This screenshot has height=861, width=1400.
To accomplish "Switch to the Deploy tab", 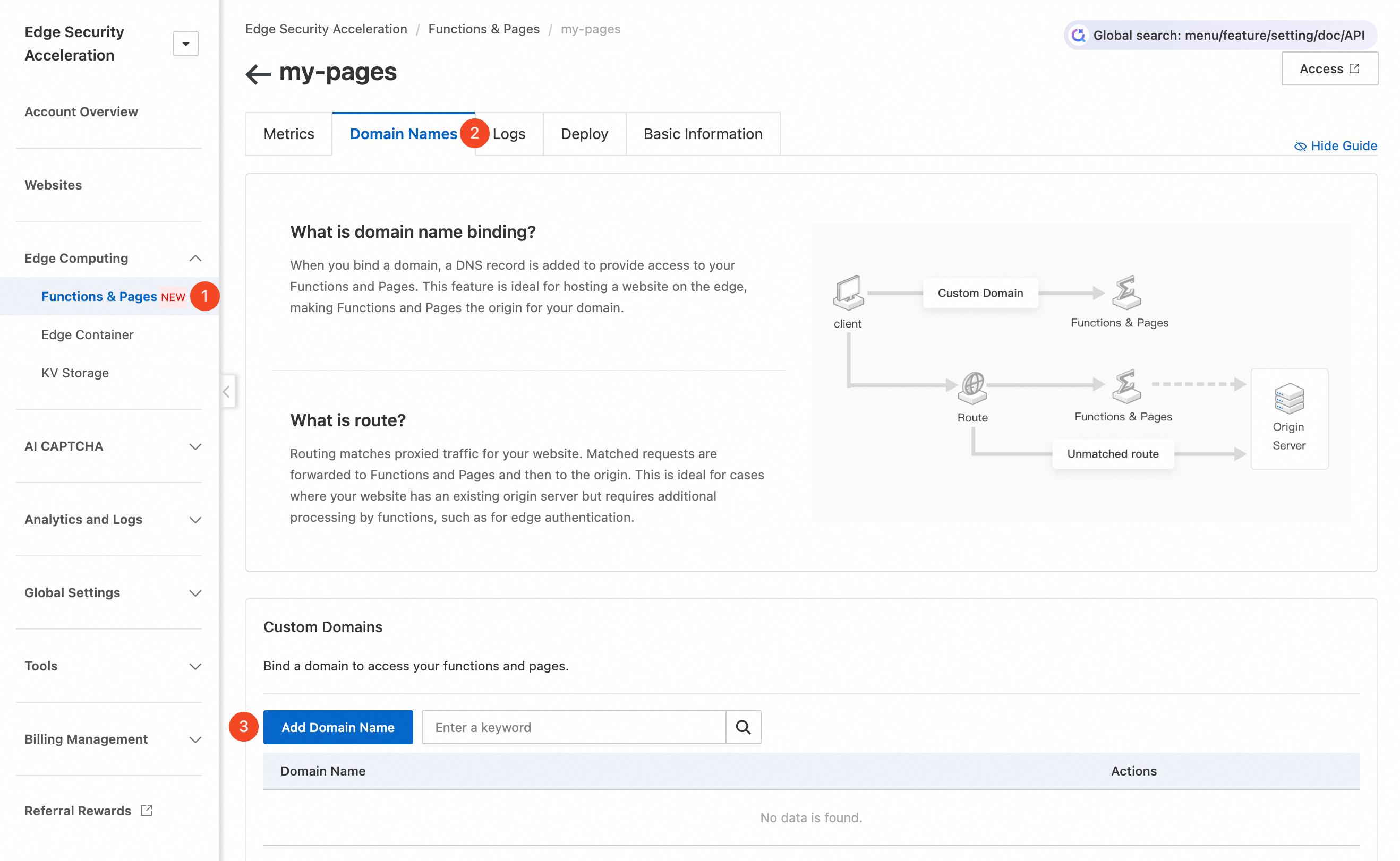I will [x=584, y=134].
